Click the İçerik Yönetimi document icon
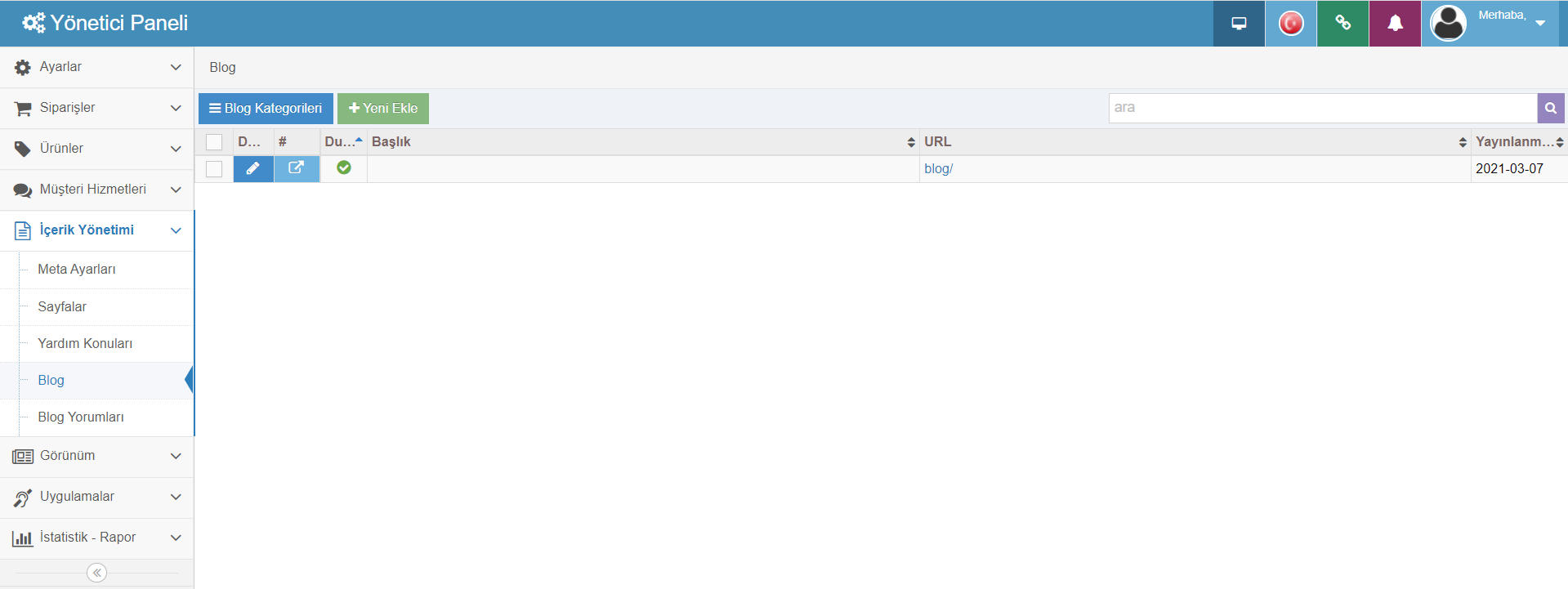1568x589 pixels. click(23, 231)
